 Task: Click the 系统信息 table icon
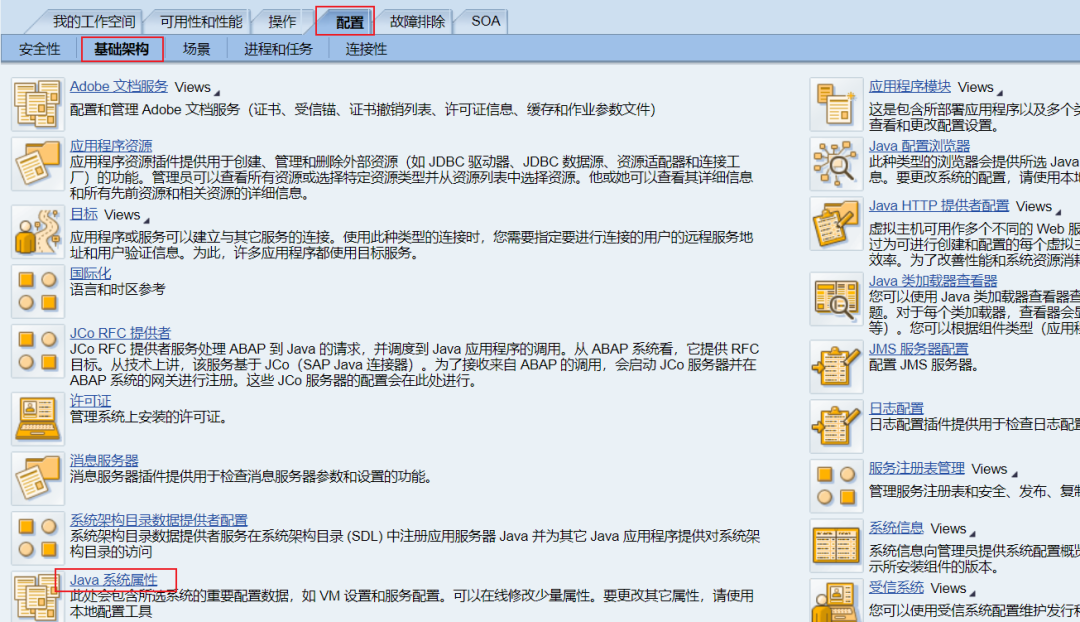point(836,546)
